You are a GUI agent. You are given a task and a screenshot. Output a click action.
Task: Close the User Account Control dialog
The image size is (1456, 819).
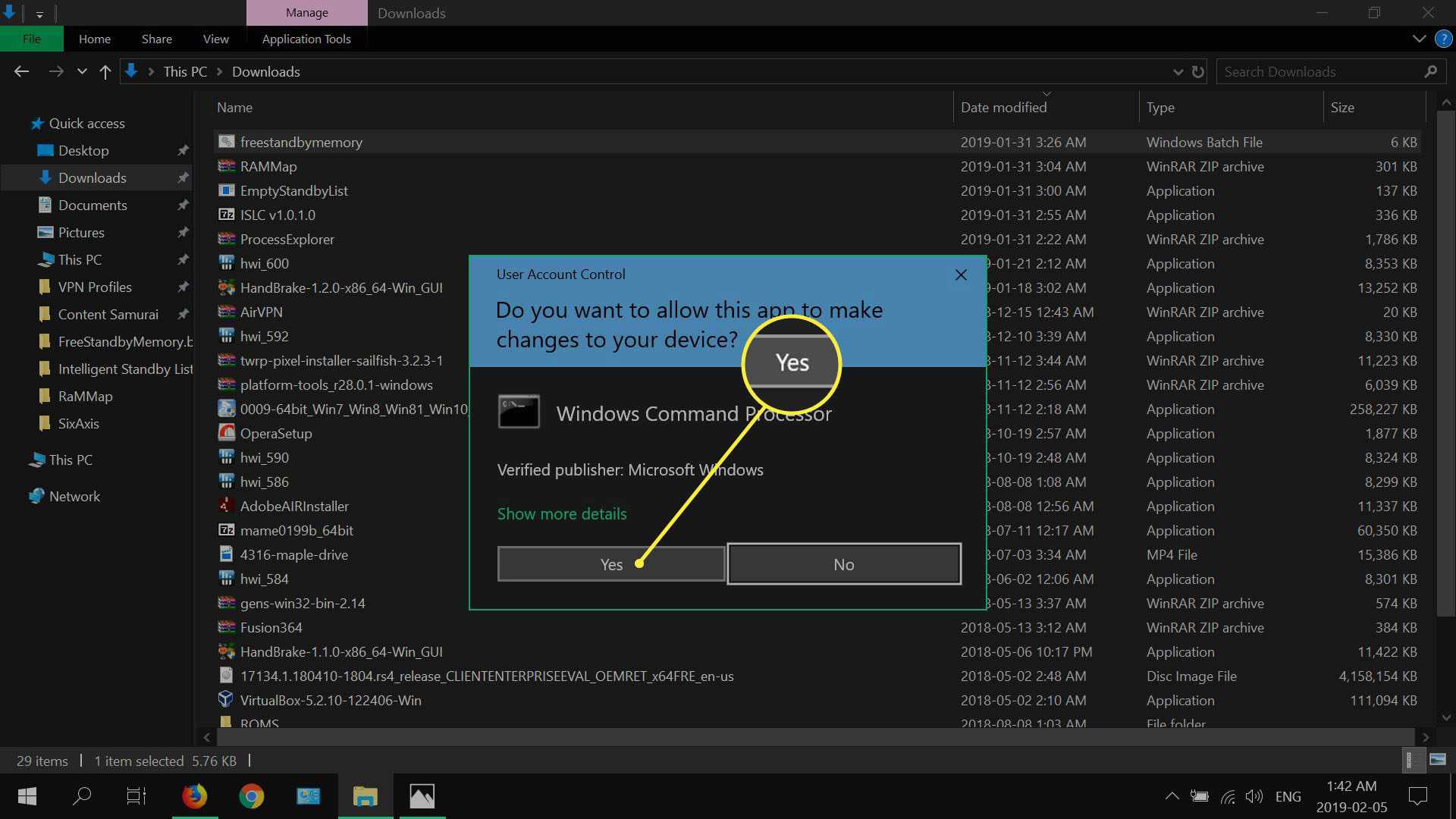[961, 275]
